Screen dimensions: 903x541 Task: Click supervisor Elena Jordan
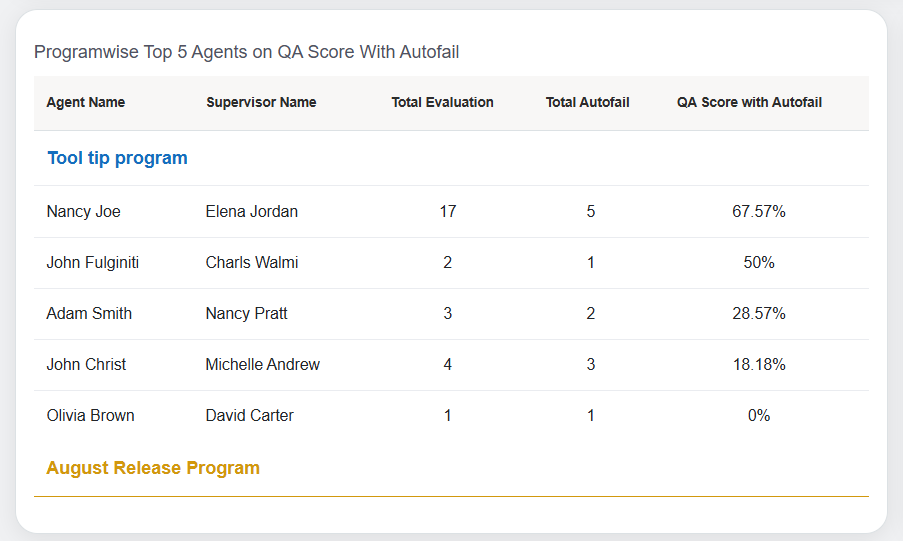[252, 212]
